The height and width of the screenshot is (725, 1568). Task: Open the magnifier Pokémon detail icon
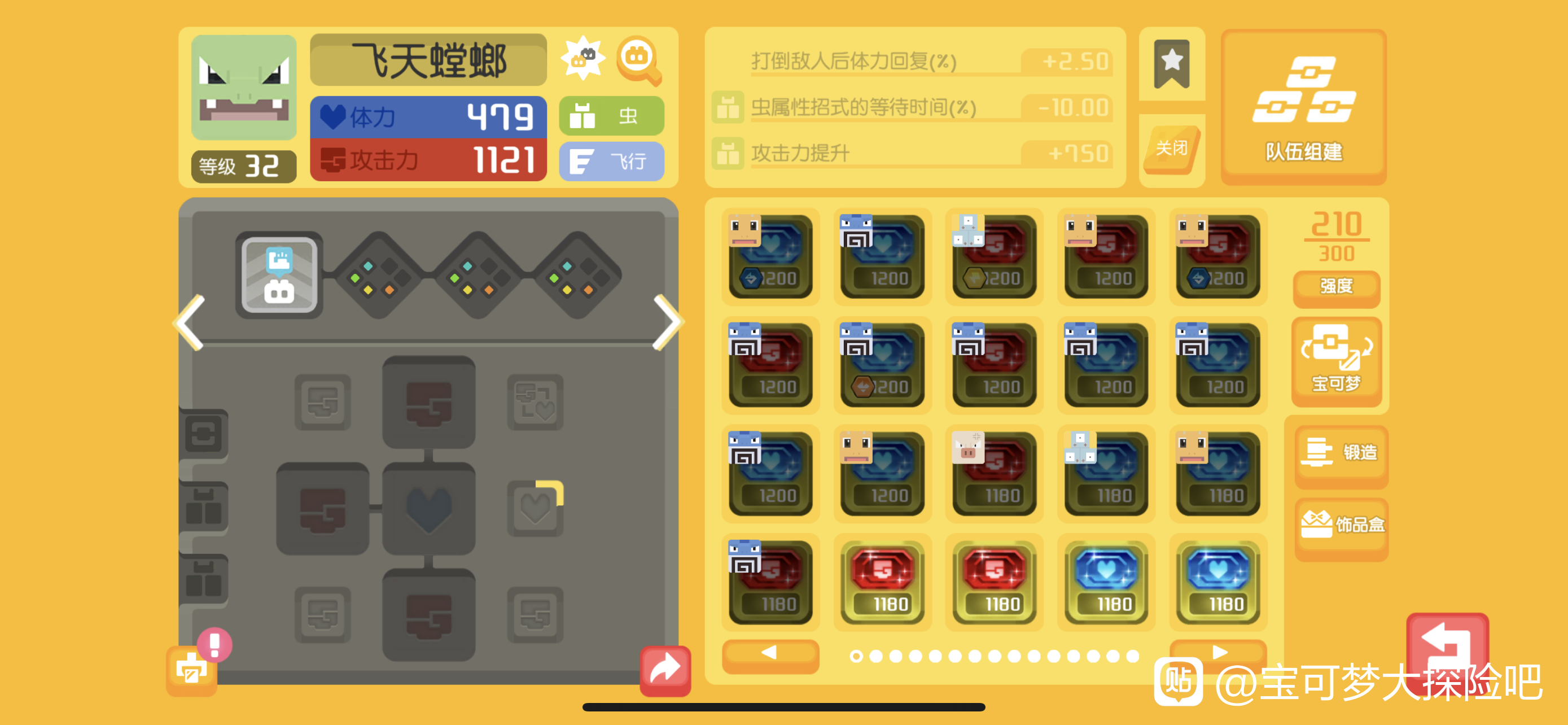tap(638, 60)
